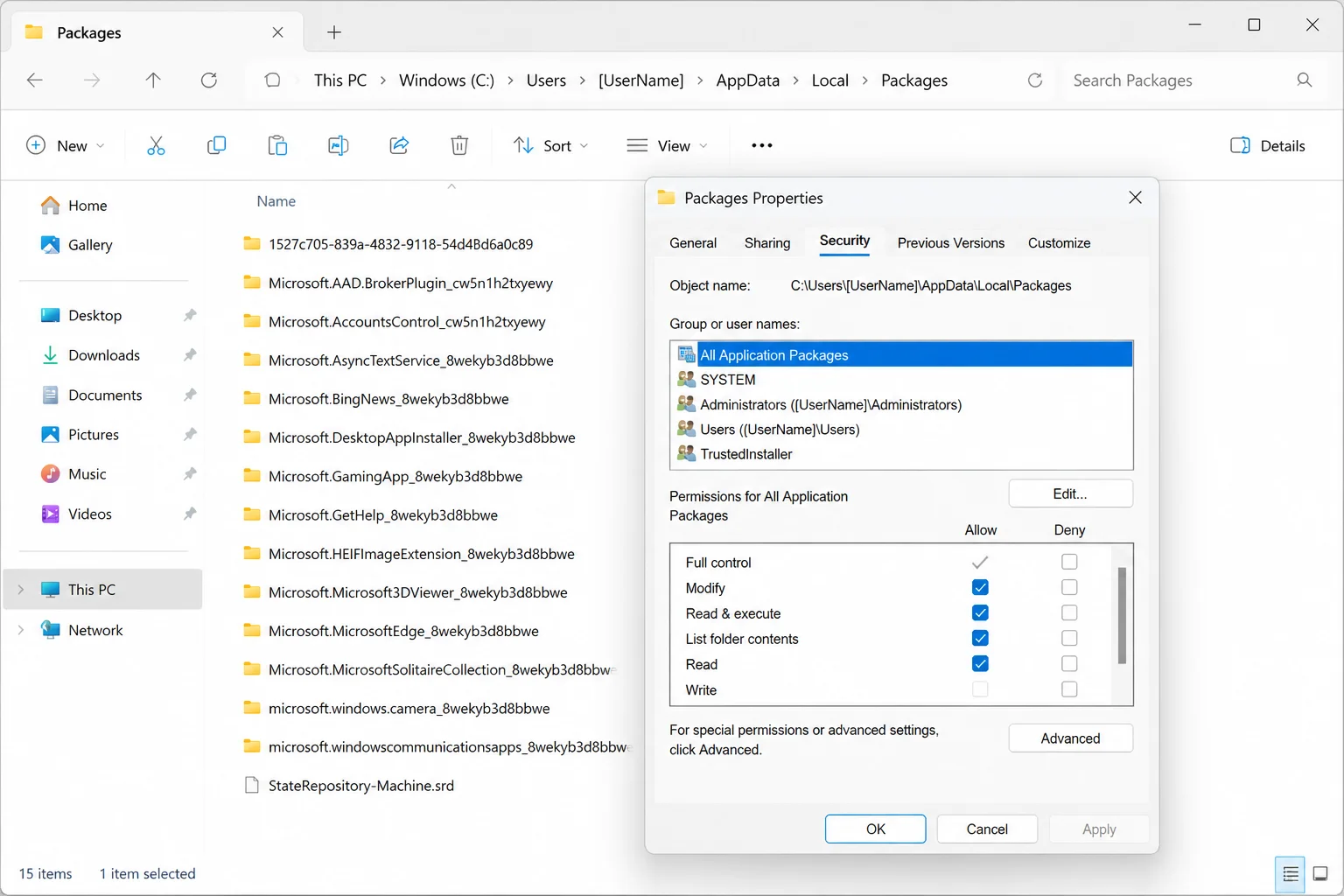Refresh the folder with circular arrow

click(209, 80)
